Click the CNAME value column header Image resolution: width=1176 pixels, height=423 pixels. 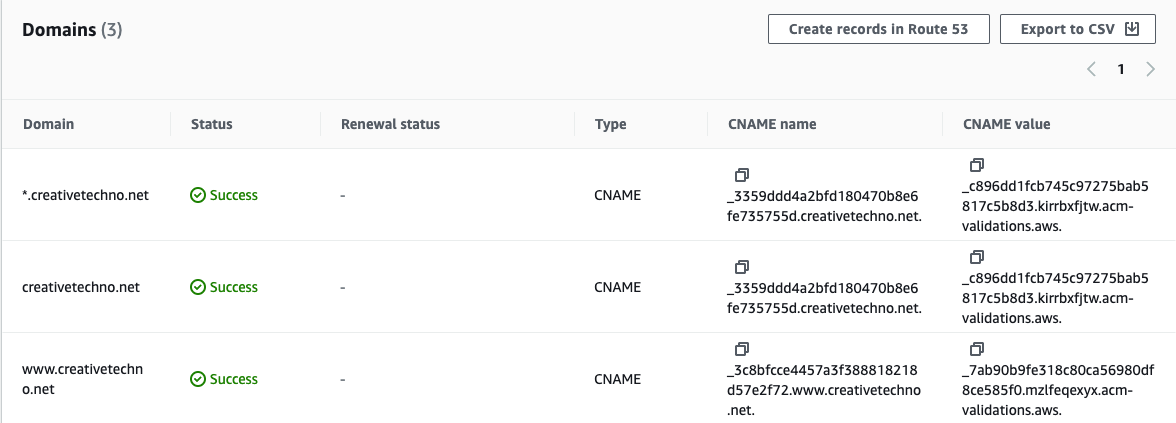tap(1006, 124)
